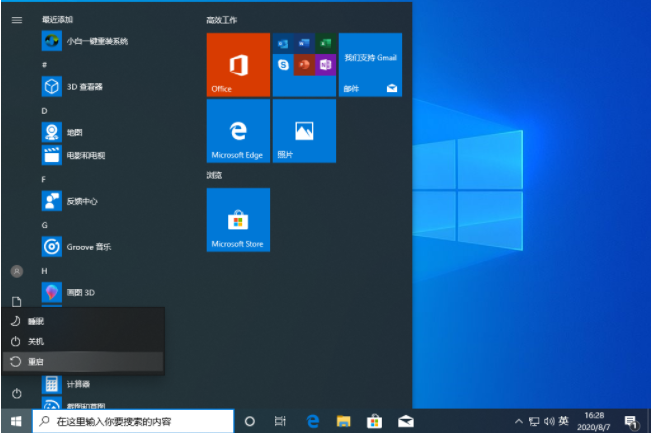Open the Office tile
Image resolution: width=654 pixels, height=433 pixels.
point(238,64)
